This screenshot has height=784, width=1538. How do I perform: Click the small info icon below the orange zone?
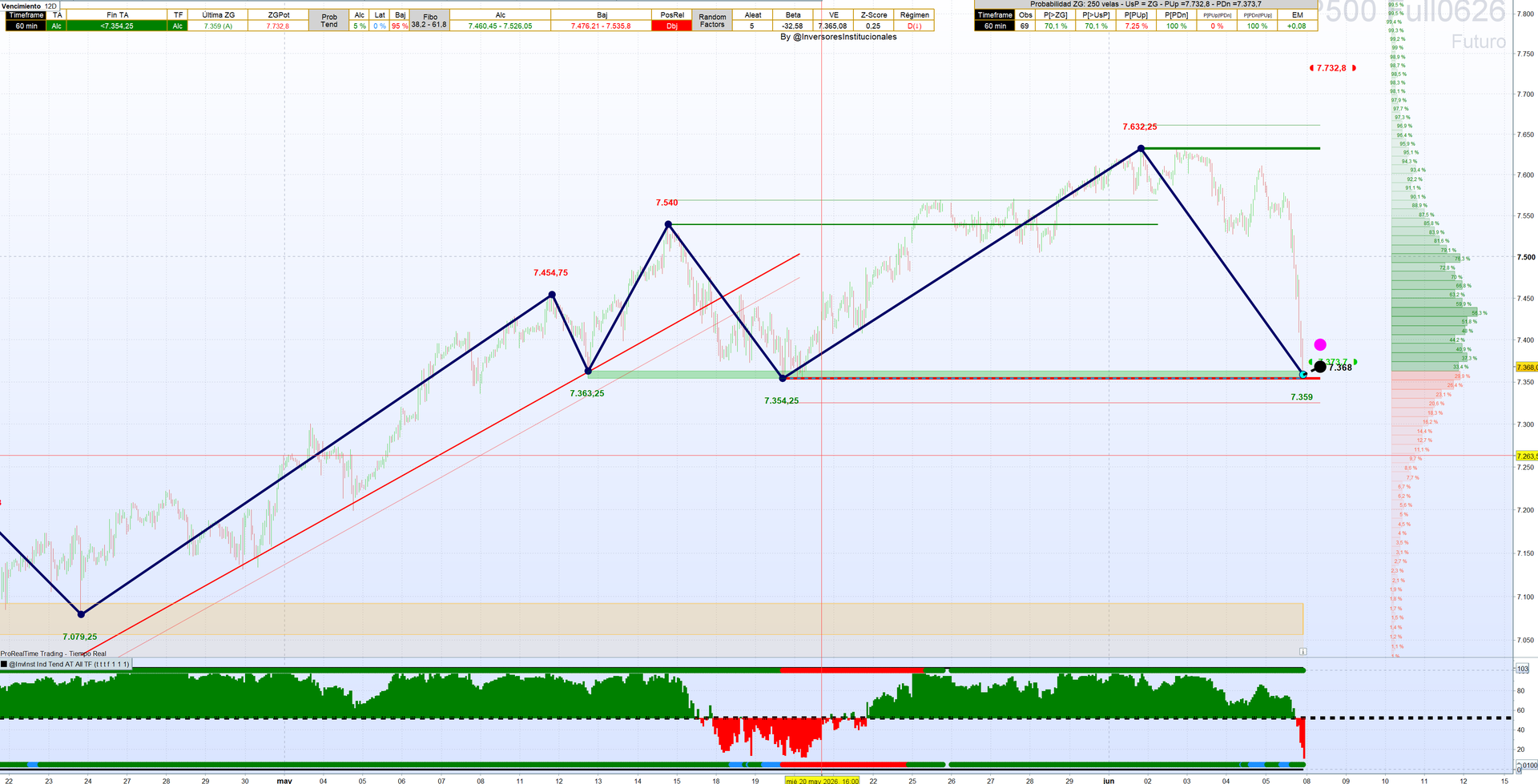coord(1303,652)
